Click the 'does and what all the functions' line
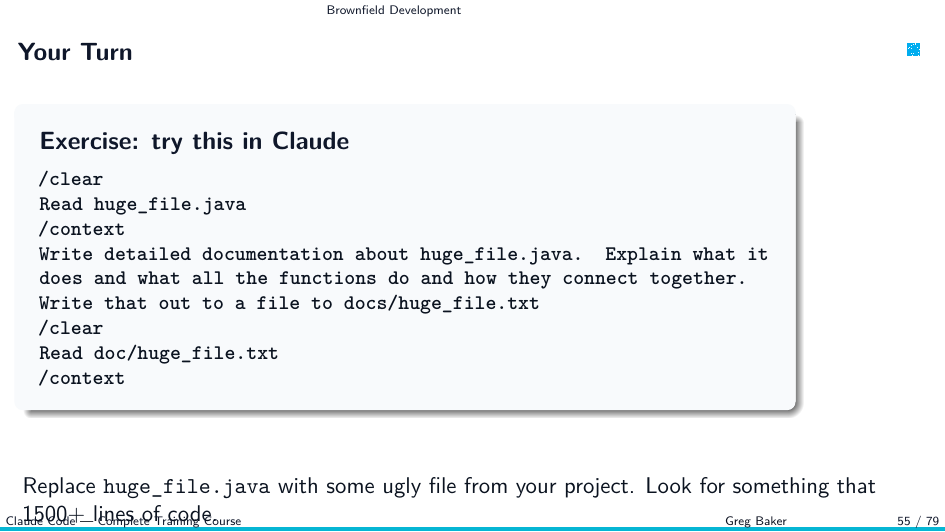This screenshot has height=532, width=945. (x=392, y=278)
